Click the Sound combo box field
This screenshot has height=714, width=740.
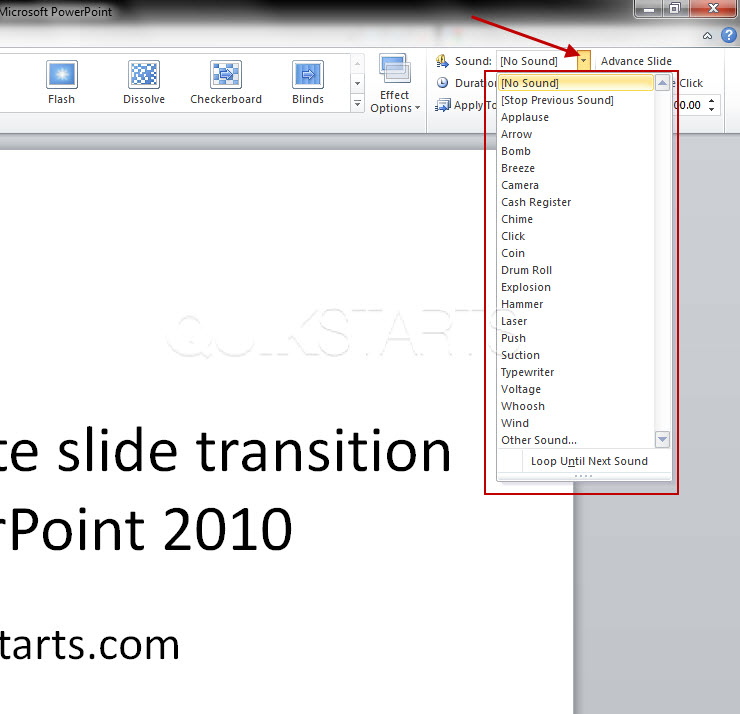[537, 61]
